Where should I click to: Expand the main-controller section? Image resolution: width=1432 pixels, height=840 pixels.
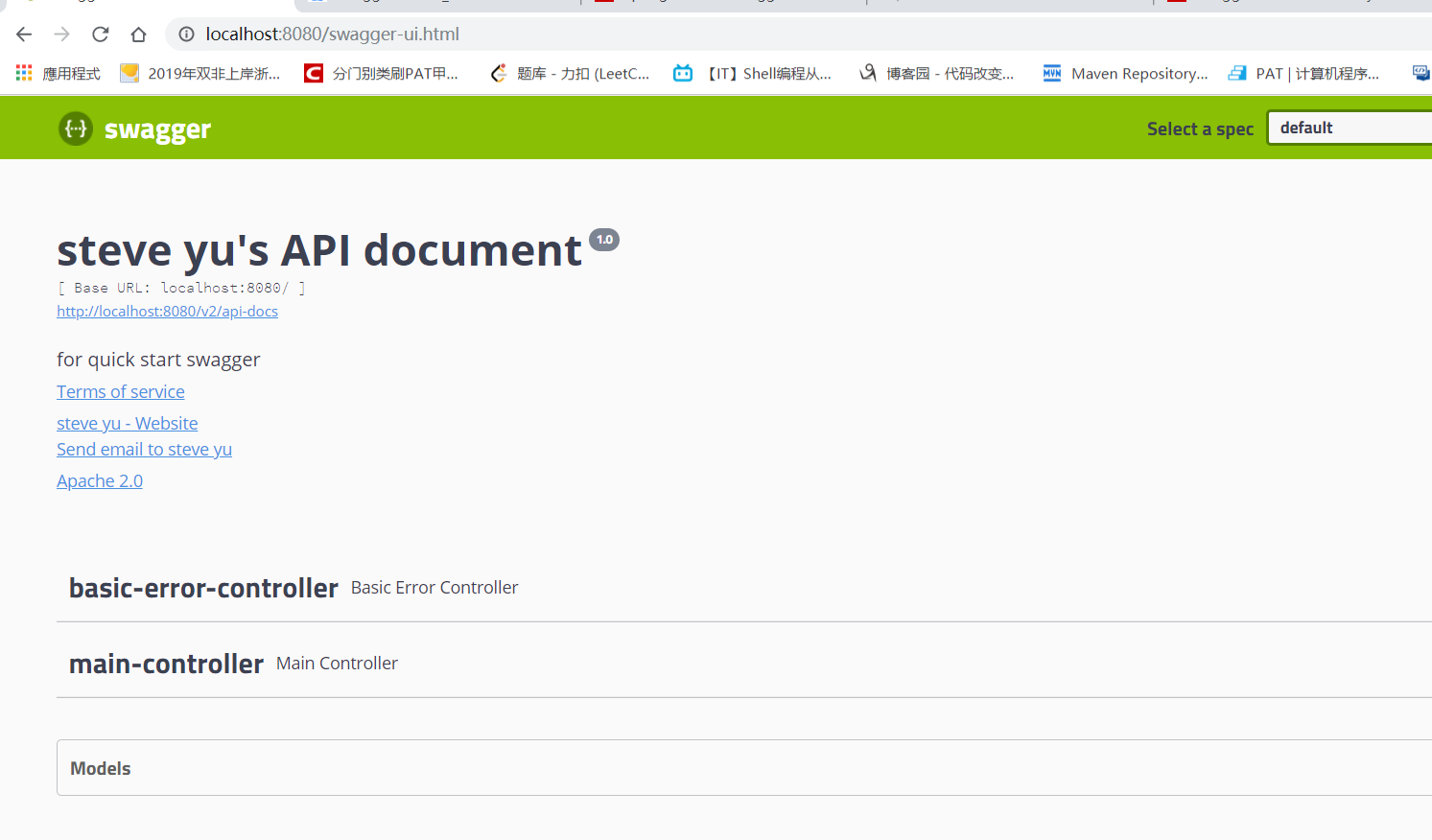coord(166,664)
